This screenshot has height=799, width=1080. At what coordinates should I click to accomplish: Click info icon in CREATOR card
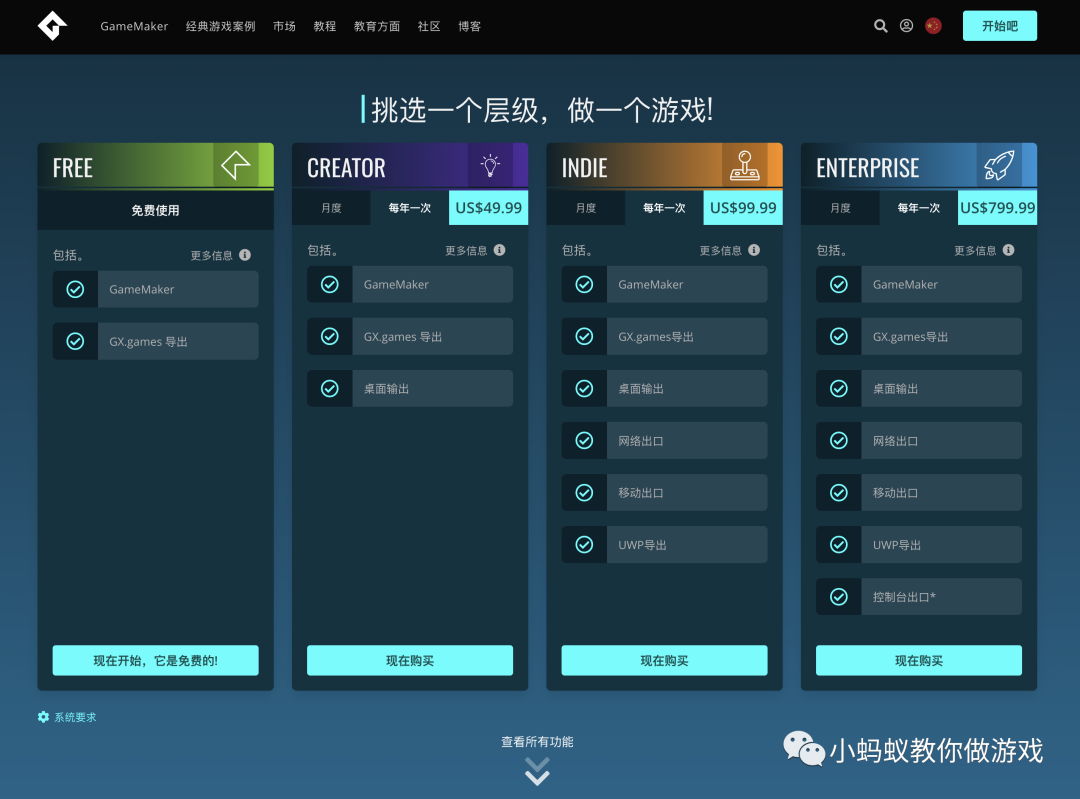pyautogui.click(x=499, y=250)
